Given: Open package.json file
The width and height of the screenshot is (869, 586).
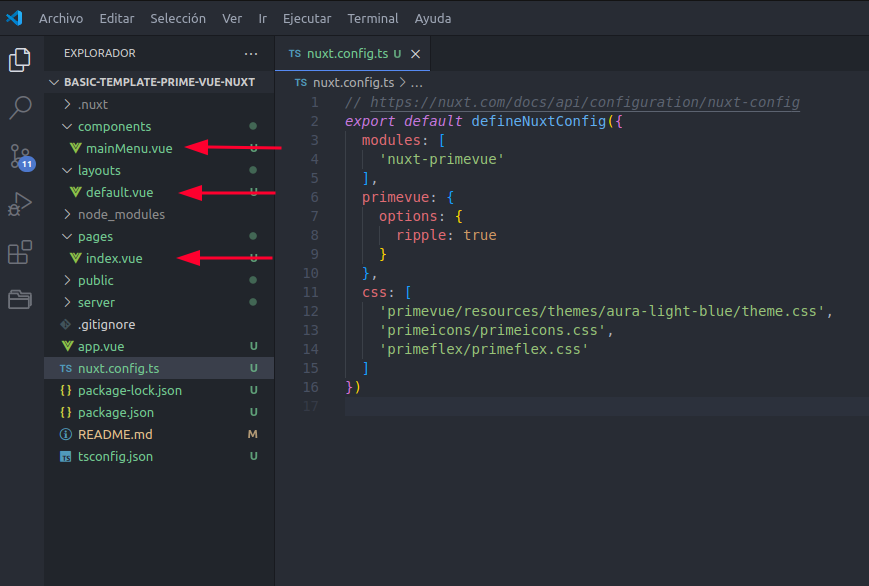Looking at the screenshot, I should click(159, 412).
